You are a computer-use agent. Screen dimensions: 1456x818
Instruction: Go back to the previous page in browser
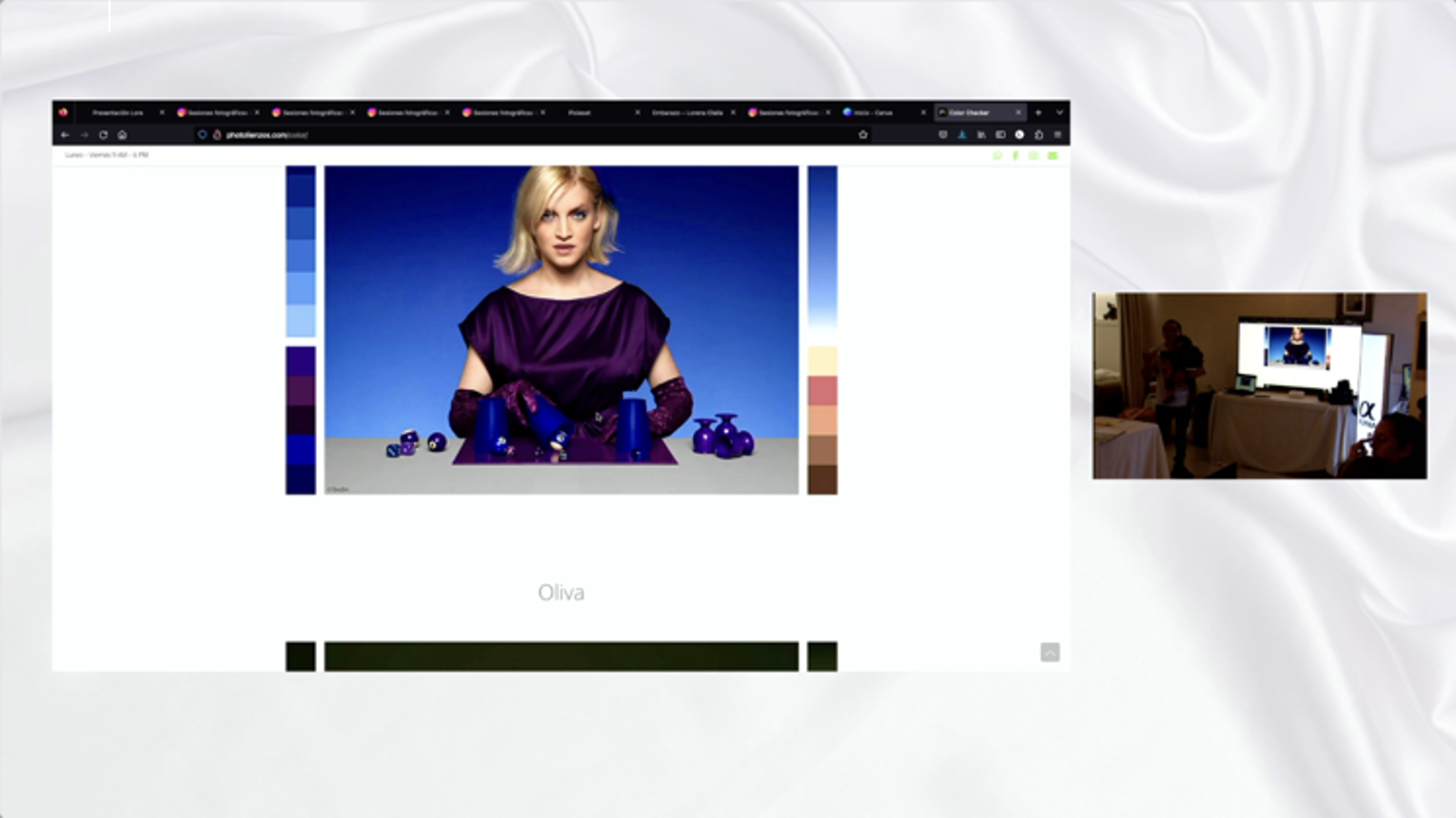[x=65, y=135]
